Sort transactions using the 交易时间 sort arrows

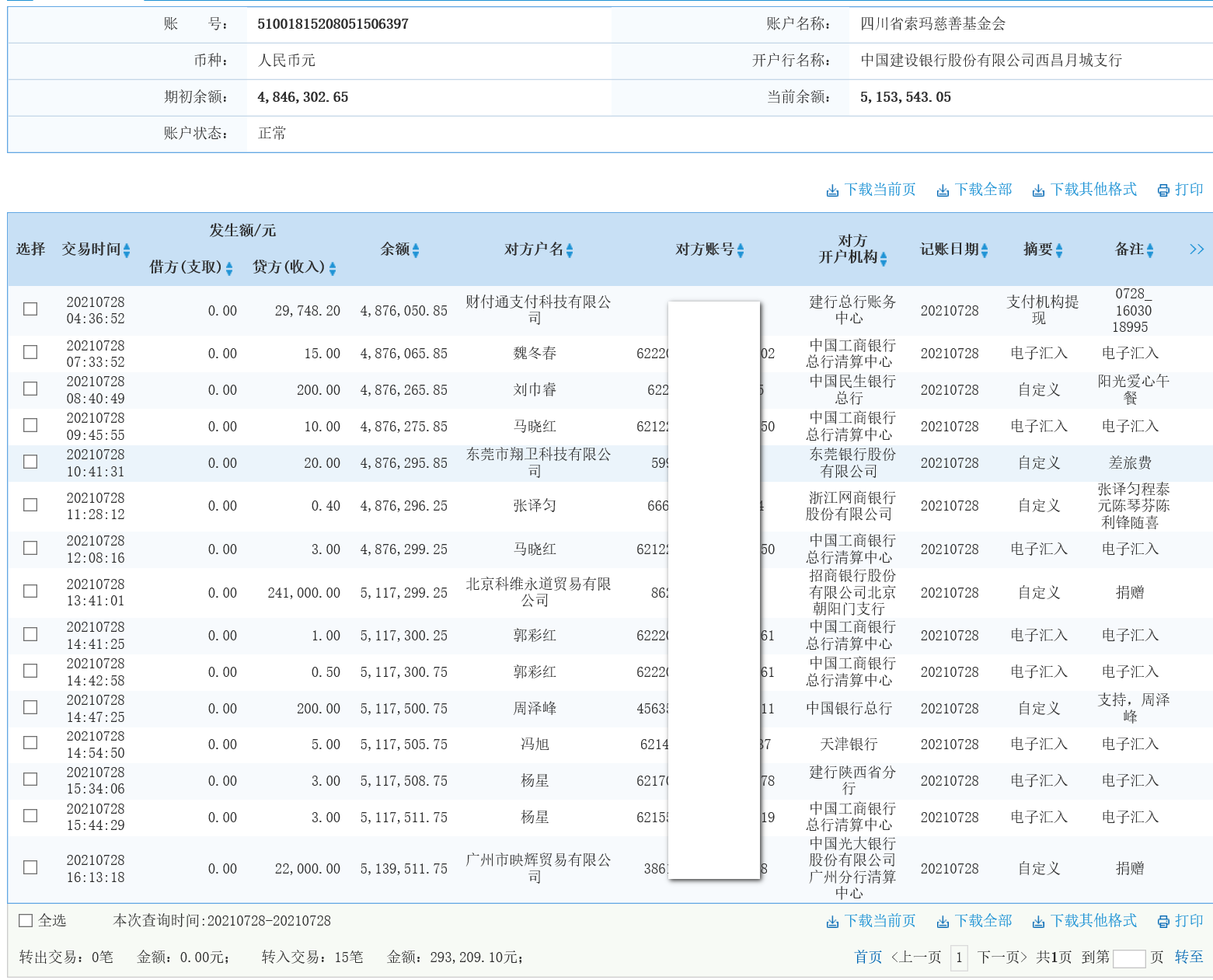click(x=127, y=249)
